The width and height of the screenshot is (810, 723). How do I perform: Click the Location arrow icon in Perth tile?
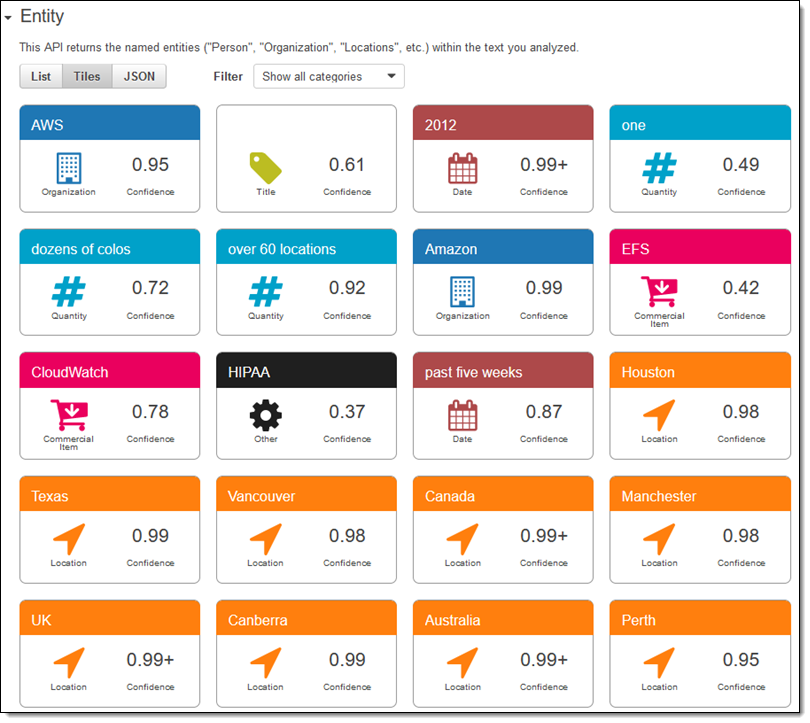click(659, 663)
